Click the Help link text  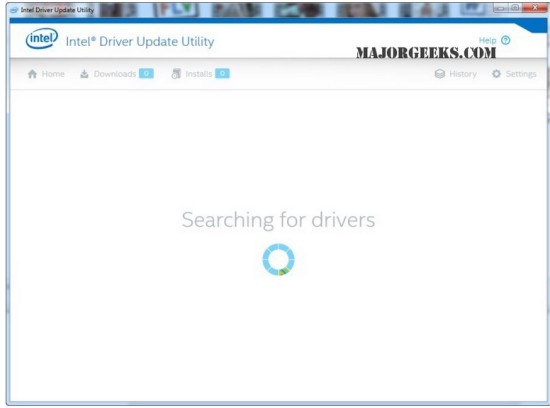point(487,40)
